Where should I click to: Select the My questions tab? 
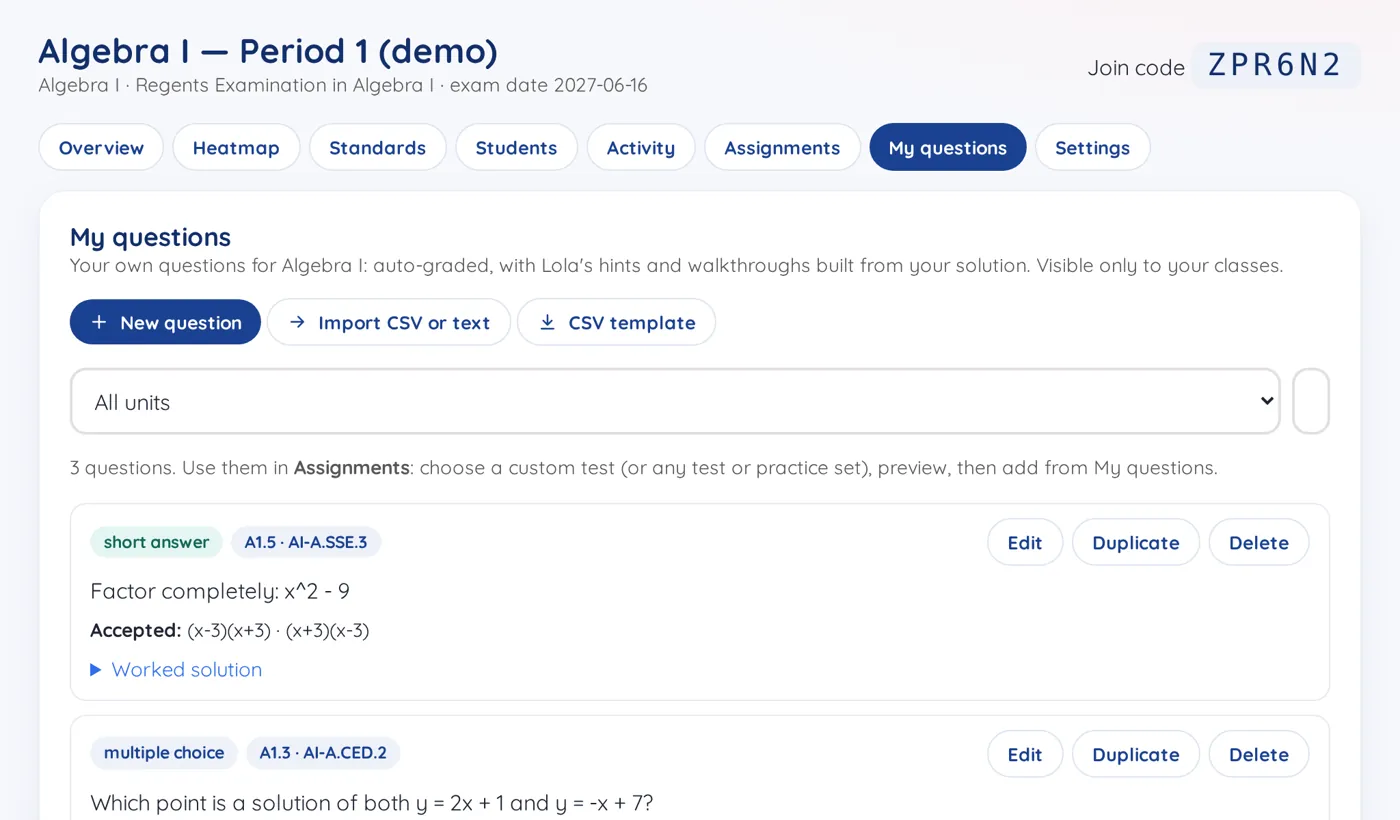coord(948,147)
